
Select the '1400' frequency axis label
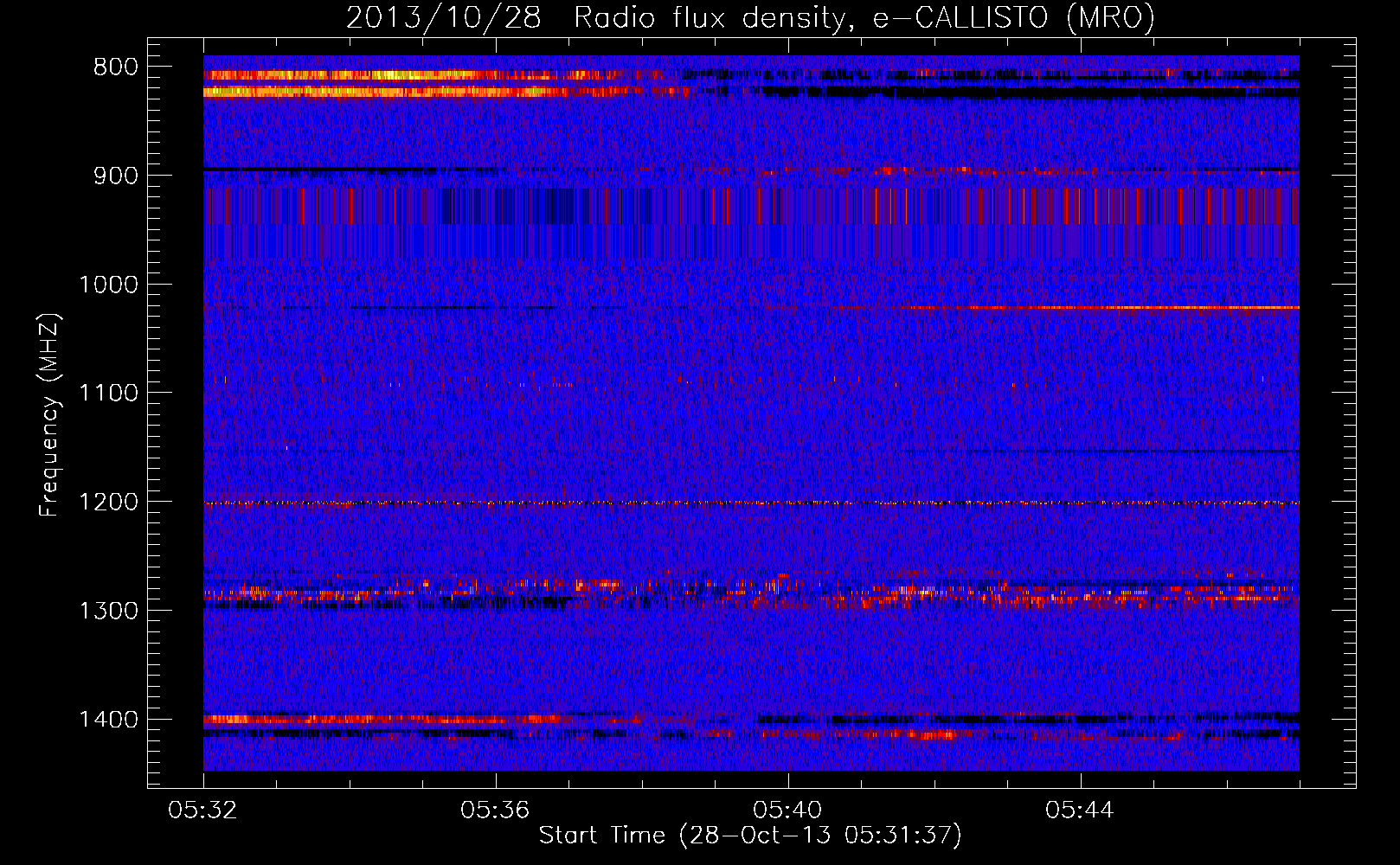[108, 720]
